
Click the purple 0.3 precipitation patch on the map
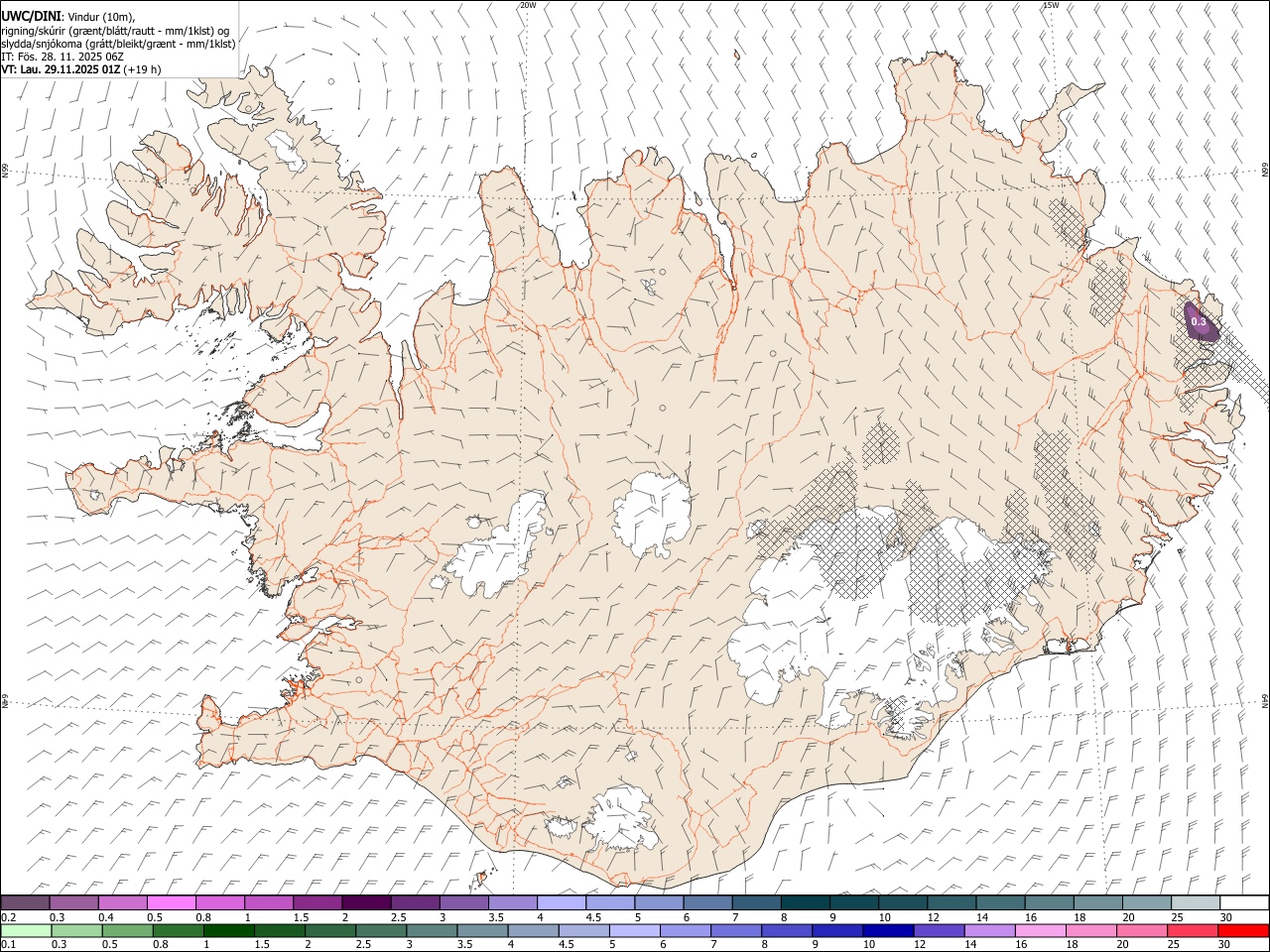pos(1201,322)
